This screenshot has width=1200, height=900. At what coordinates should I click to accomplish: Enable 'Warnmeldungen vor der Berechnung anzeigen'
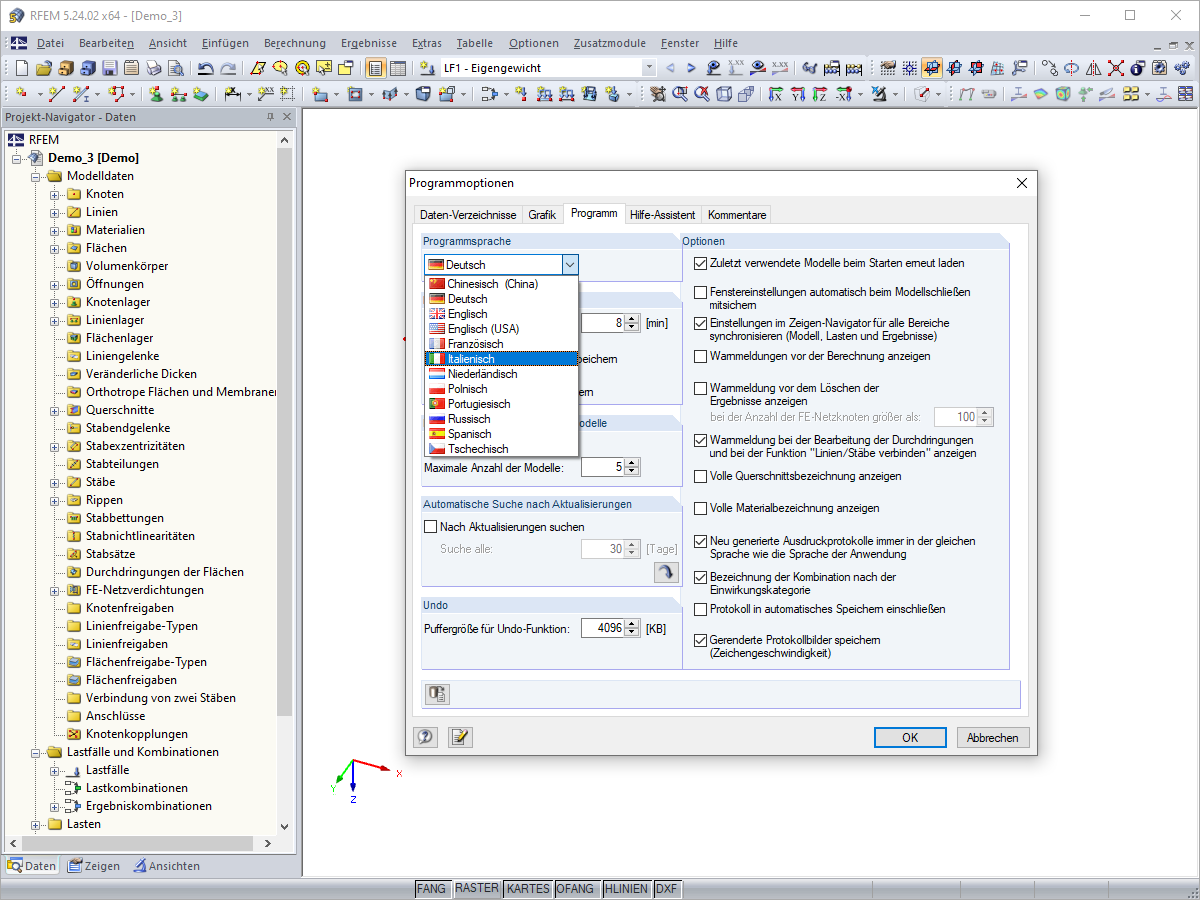(x=701, y=356)
